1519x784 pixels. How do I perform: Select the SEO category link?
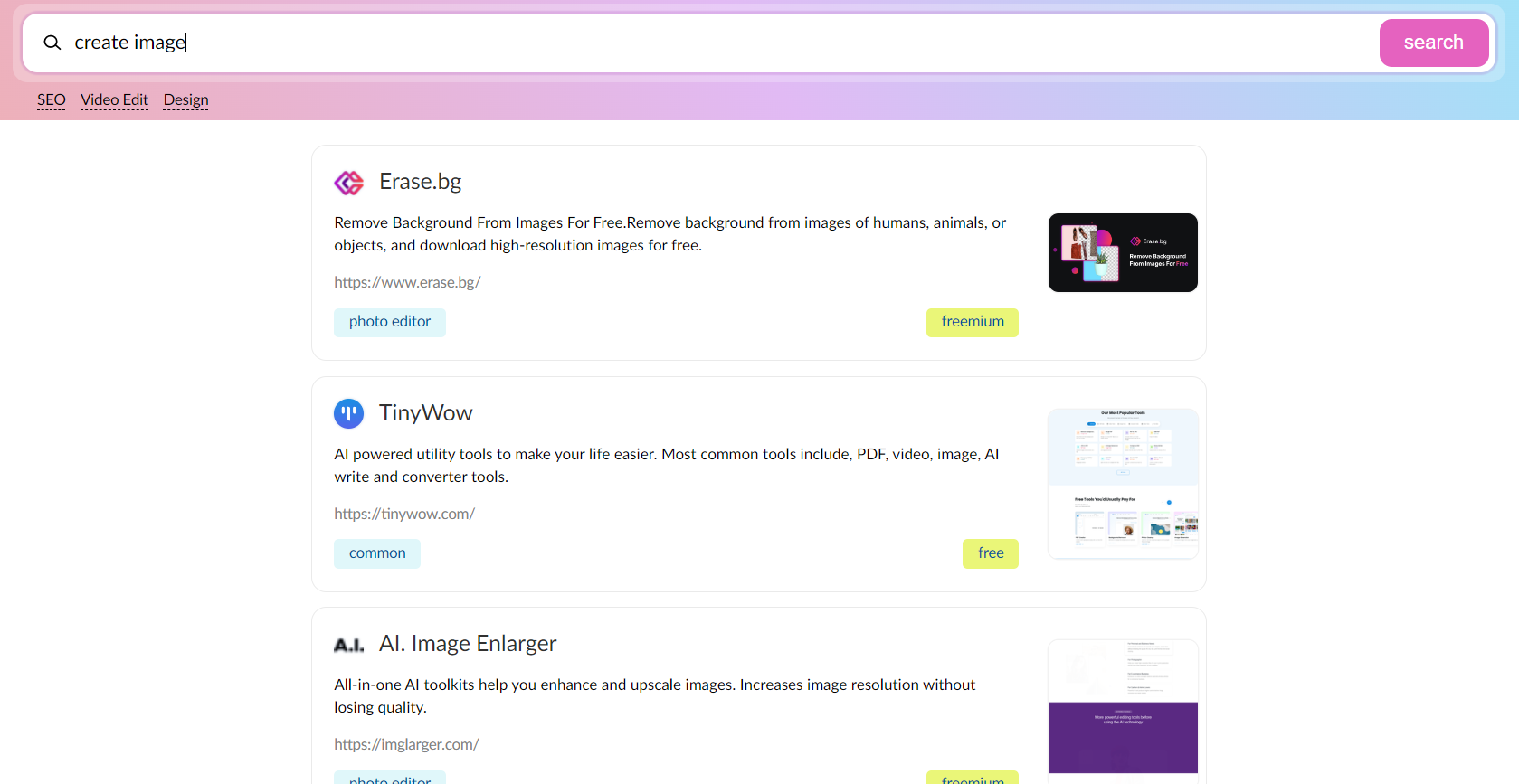[x=52, y=99]
